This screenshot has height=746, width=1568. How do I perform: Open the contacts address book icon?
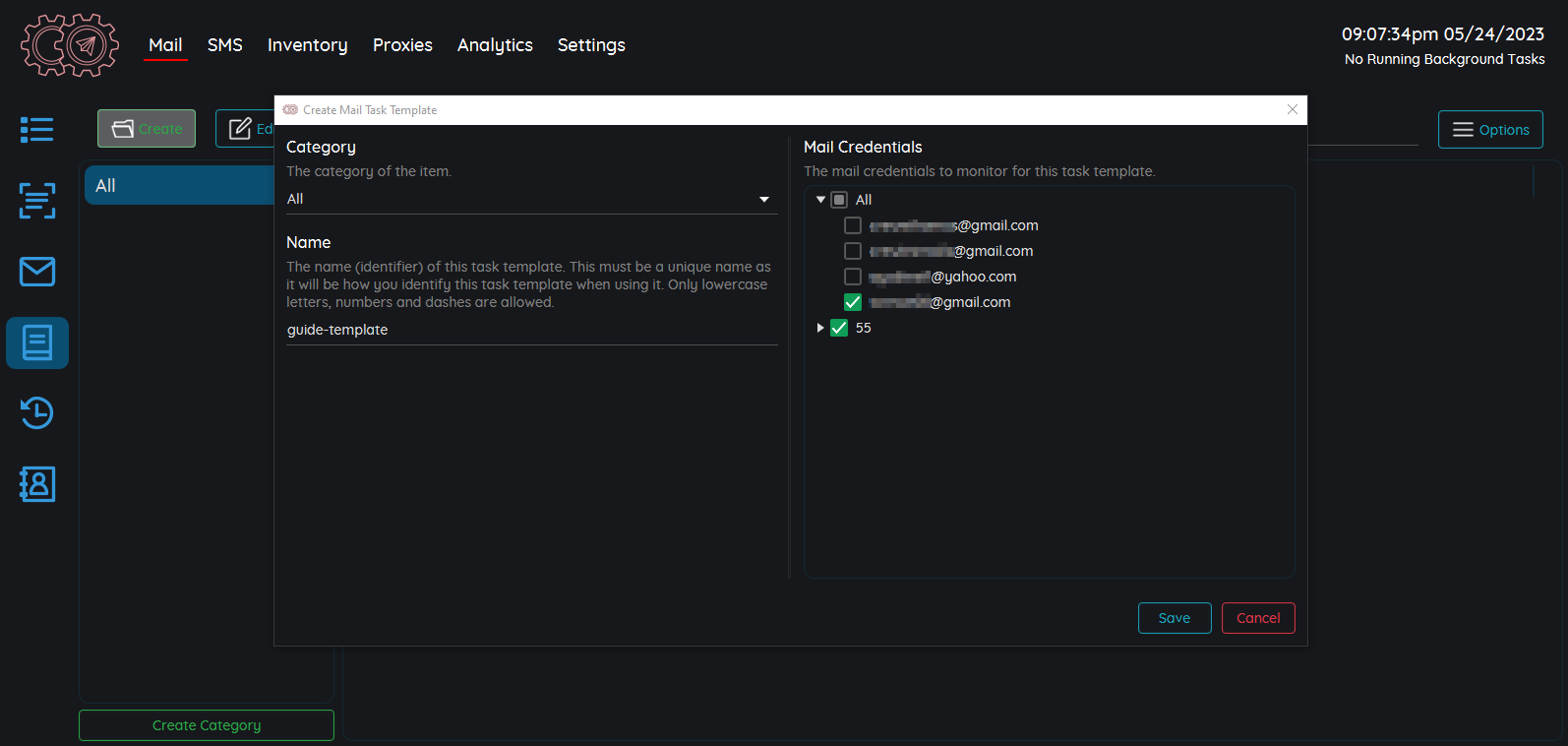pos(37,484)
